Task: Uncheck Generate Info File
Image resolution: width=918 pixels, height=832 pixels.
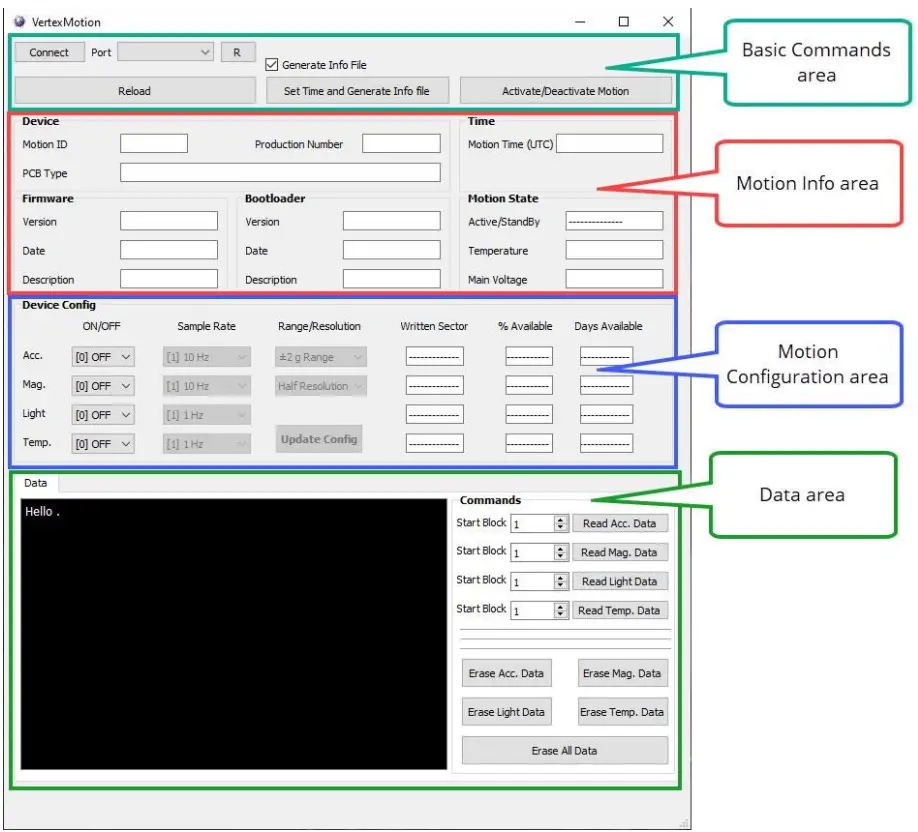Action: pyautogui.click(x=270, y=64)
